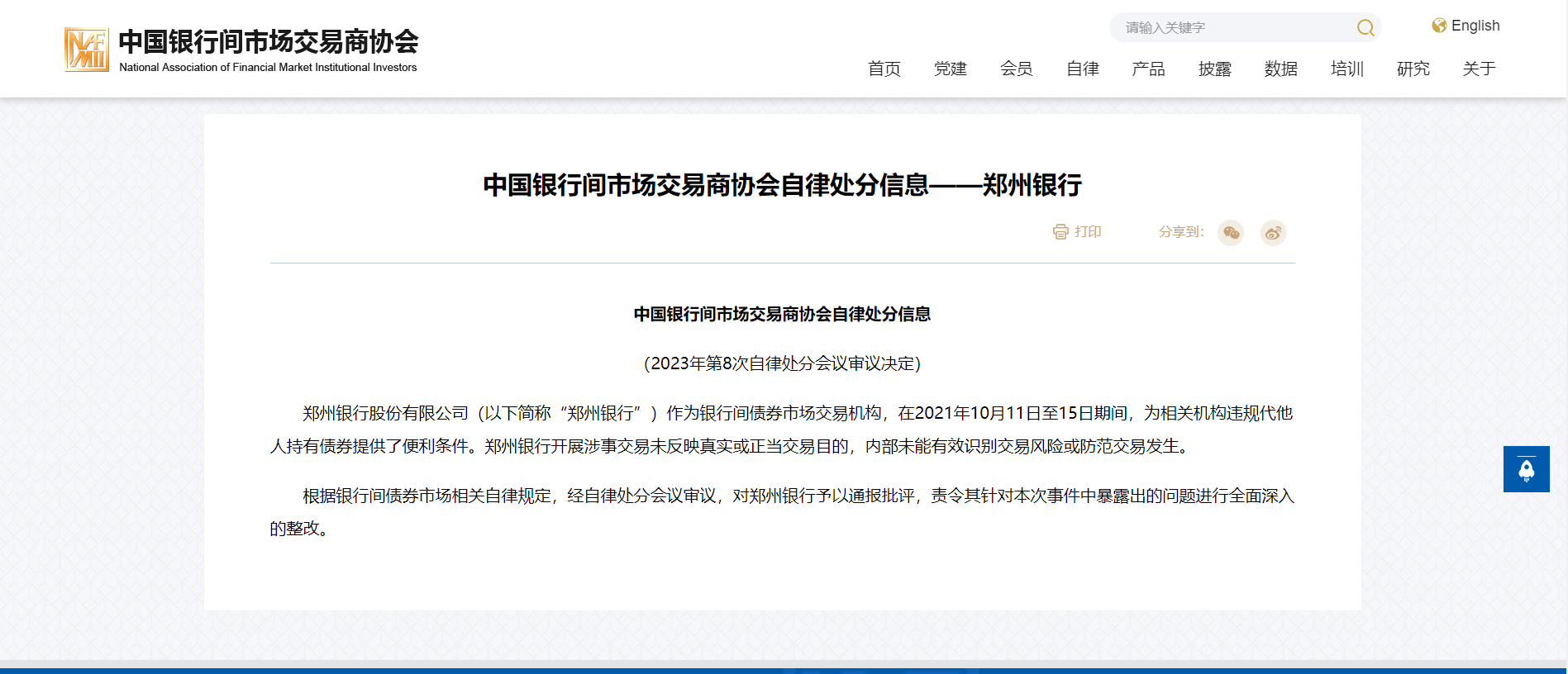
Task: Click the rocket back-to-top button
Action: coord(1526,469)
